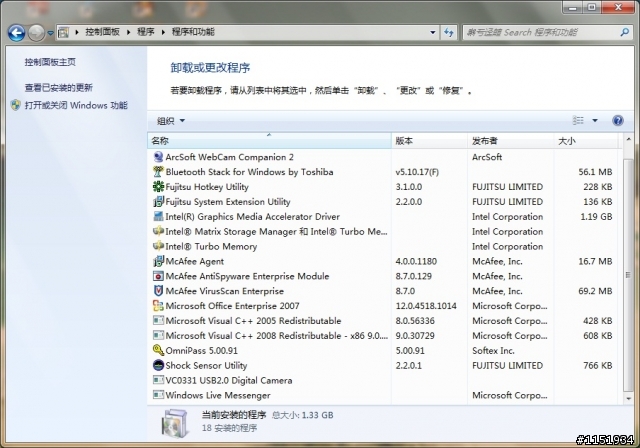Image resolution: width=640 pixels, height=448 pixels.
Task: Click scrollbar down arrow of program list
Action: click(628, 399)
